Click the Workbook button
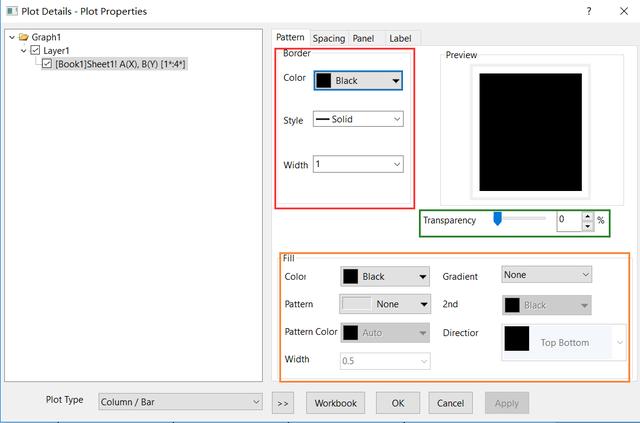 pos(336,403)
